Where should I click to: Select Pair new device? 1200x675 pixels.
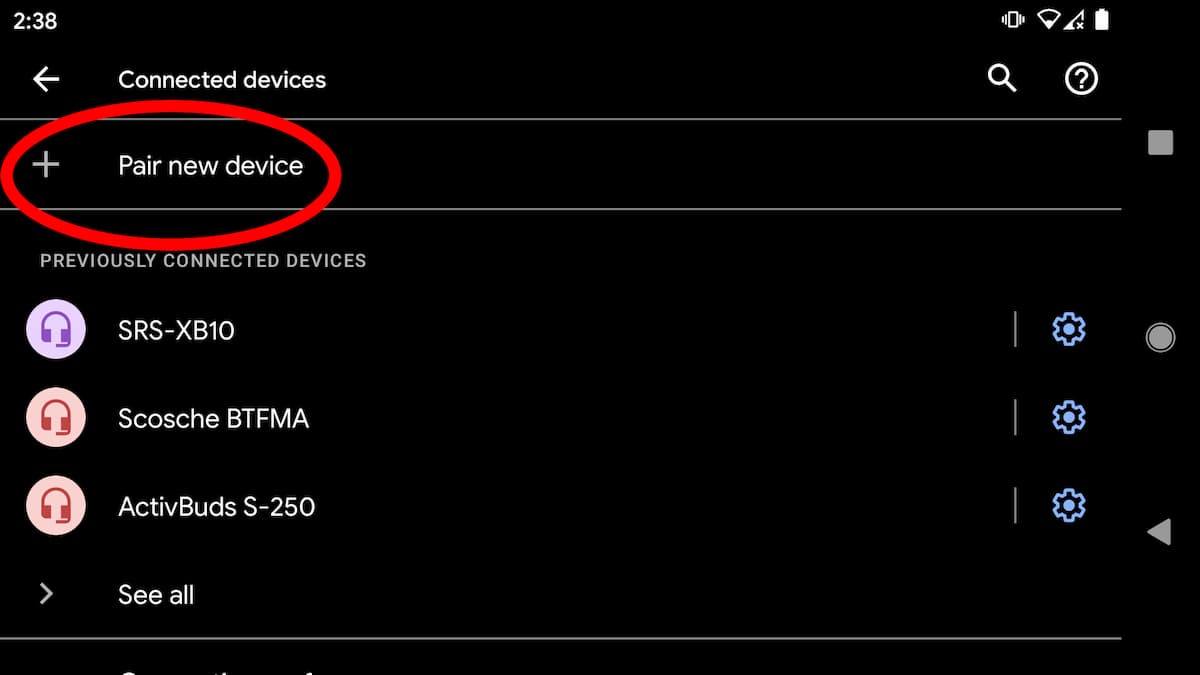(210, 165)
